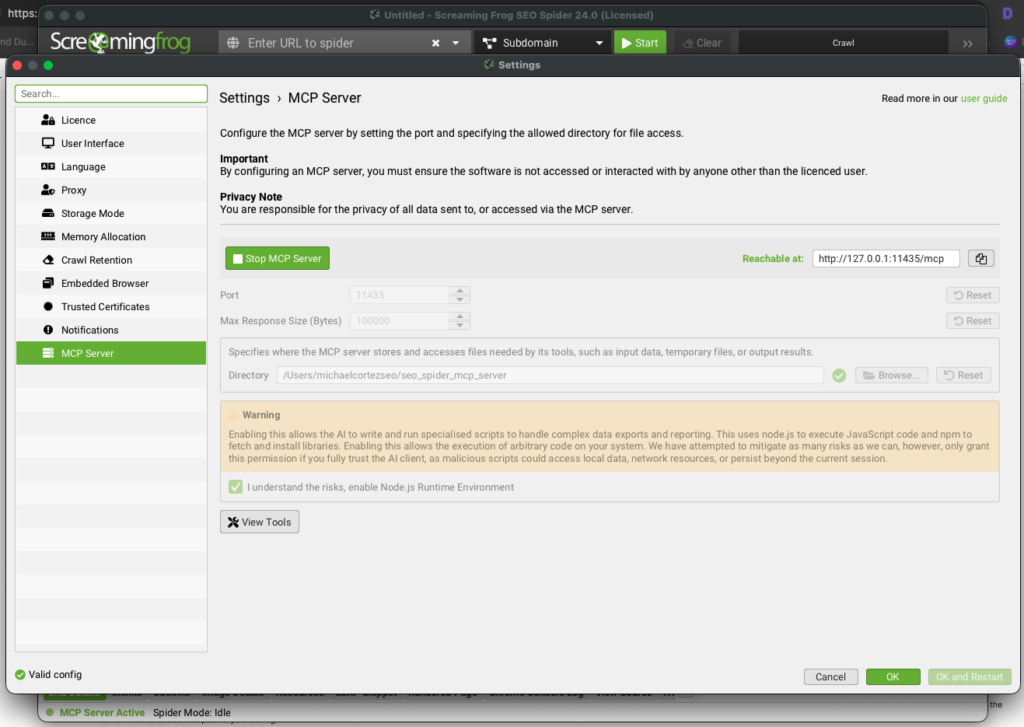Click the Screaming Frog logo
Viewport: 1024px width, 727px height.
click(120, 42)
